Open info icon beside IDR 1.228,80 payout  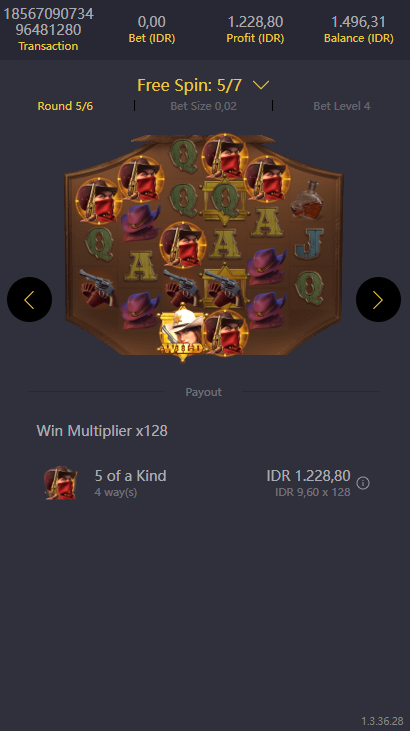coord(363,483)
